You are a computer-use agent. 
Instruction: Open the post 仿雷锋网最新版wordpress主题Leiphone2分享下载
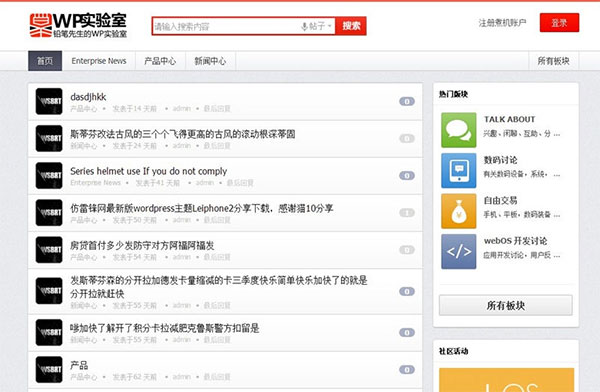pos(202,208)
